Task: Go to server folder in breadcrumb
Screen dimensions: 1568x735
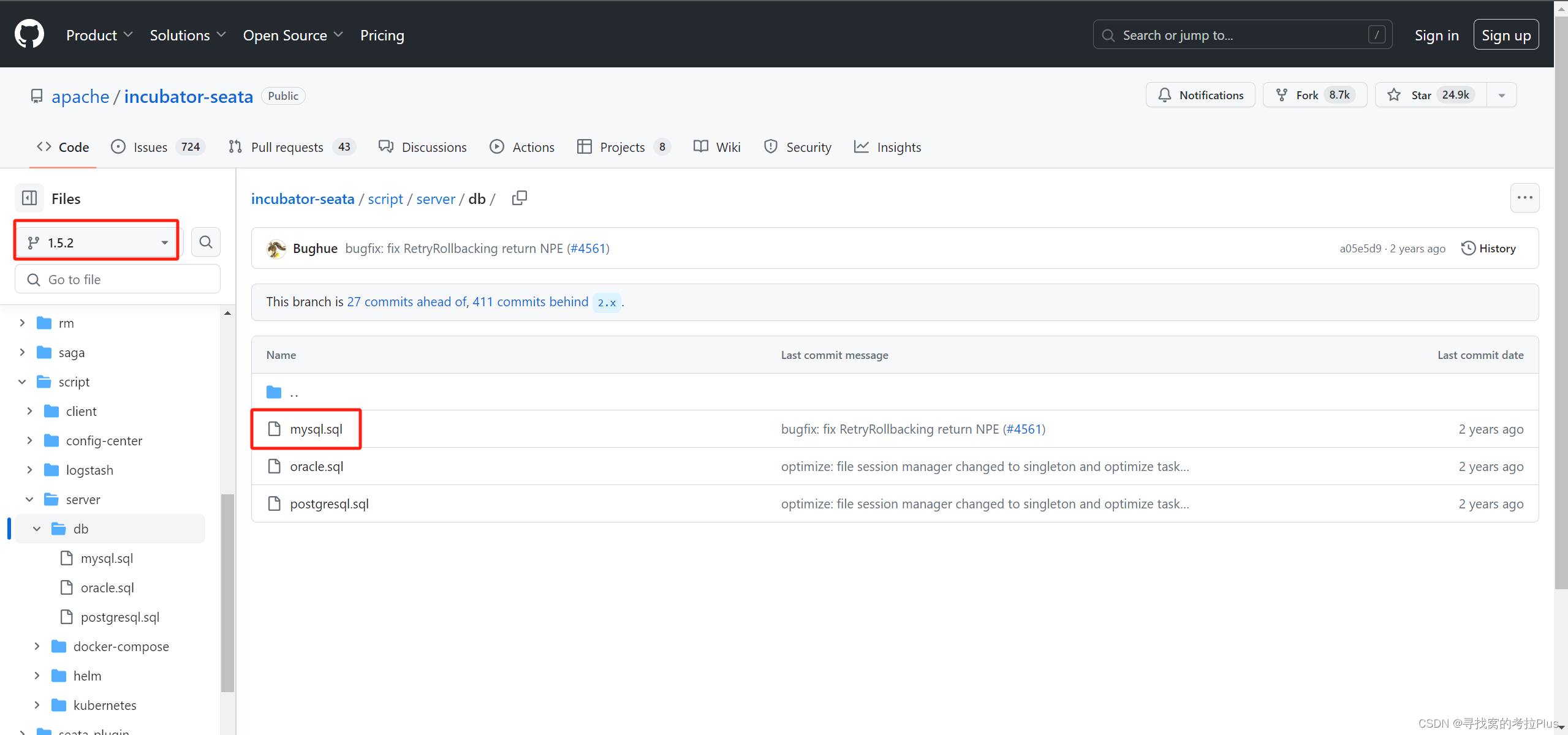Action: coord(436,198)
